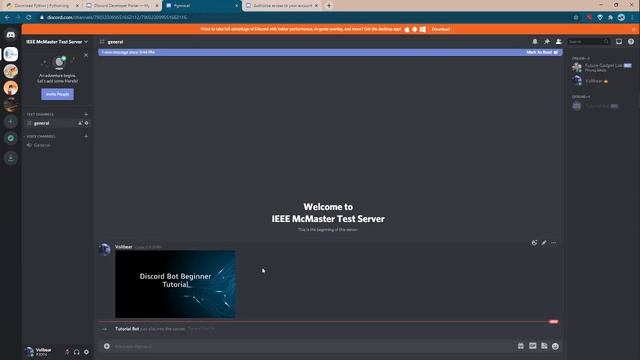The height and width of the screenshot is (360, 640).
Task: Open the GIF picker
Action: (x=533, y=346)
